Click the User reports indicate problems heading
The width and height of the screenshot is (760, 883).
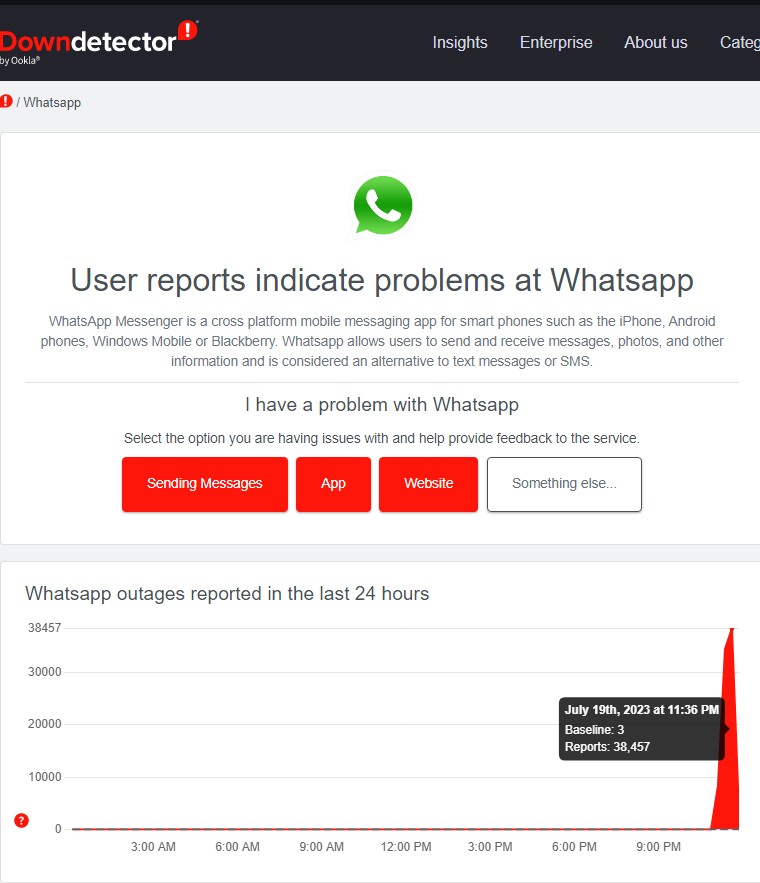click(382, 280)
